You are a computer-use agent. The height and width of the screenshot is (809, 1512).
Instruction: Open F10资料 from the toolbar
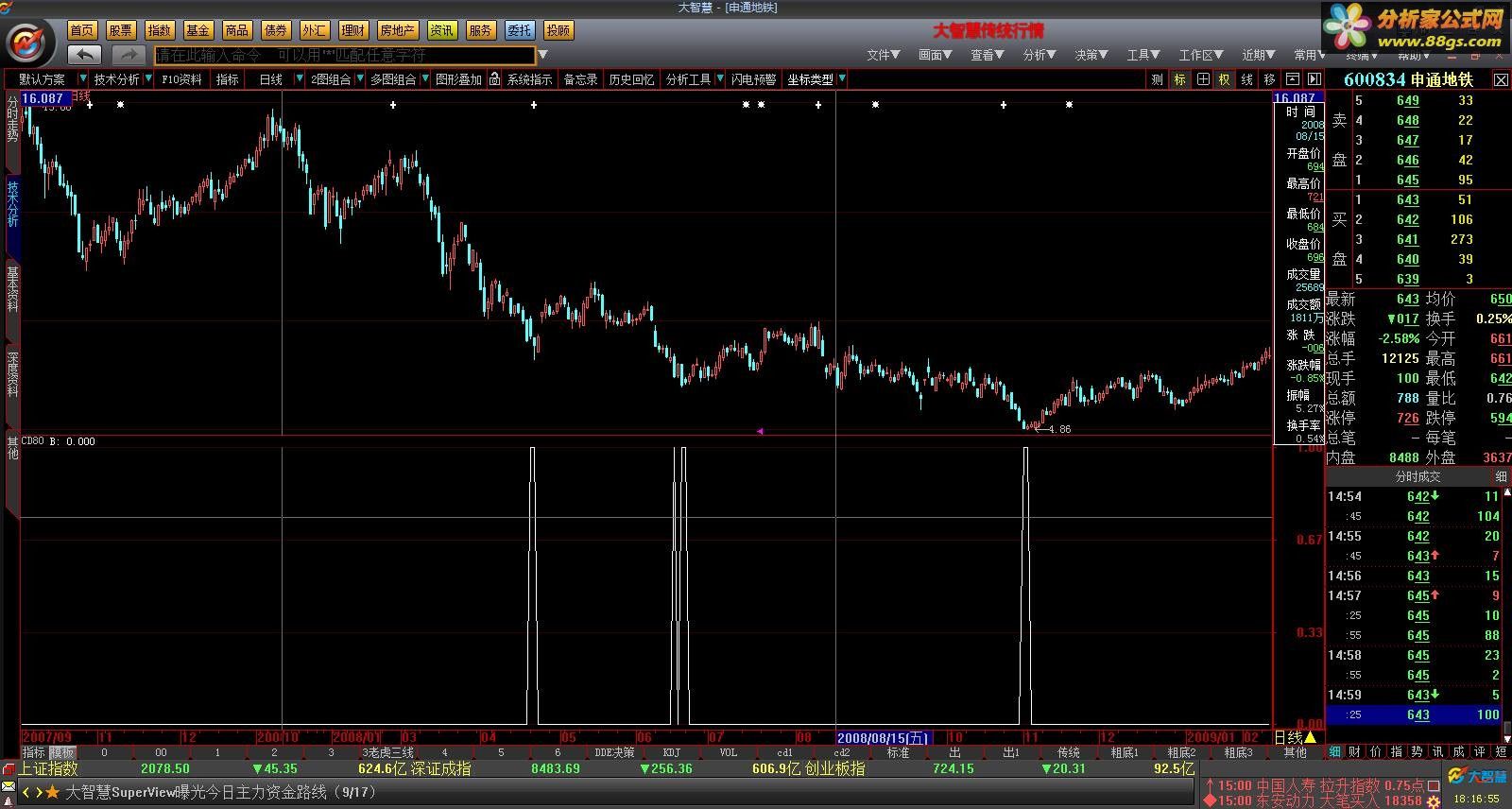181,79
